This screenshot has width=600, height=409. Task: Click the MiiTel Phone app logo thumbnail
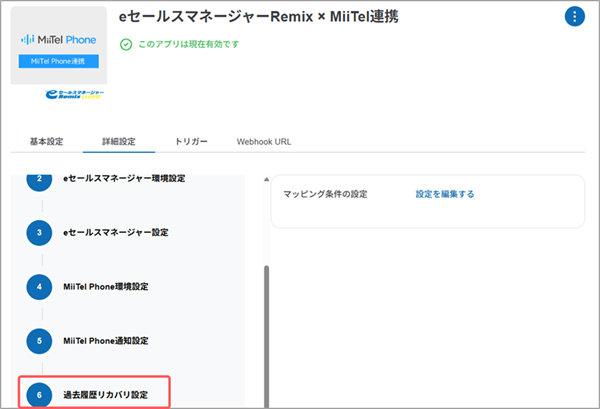pos(59,46)
